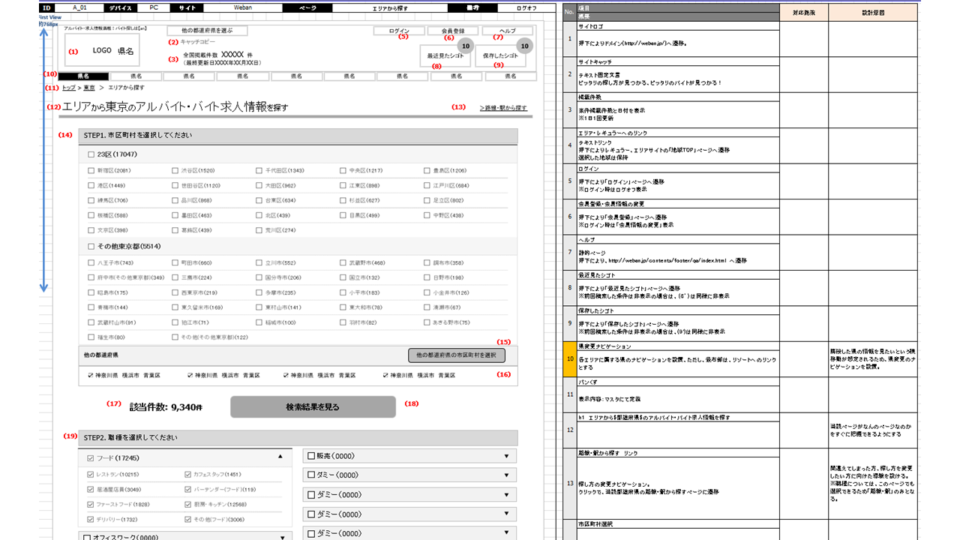Viewport: 960px width, 540px height.
Task: Select the black highlighted 県名 tab
Action: [x=82, y=75]
